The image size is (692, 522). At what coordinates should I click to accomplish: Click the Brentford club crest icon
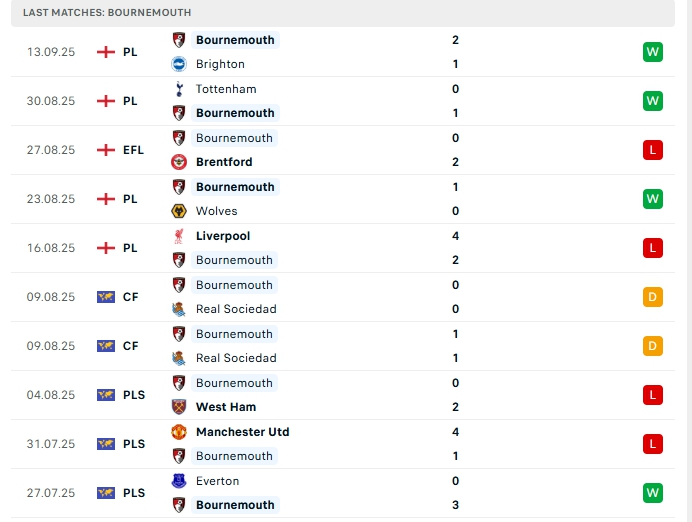(x=179, y=162)
